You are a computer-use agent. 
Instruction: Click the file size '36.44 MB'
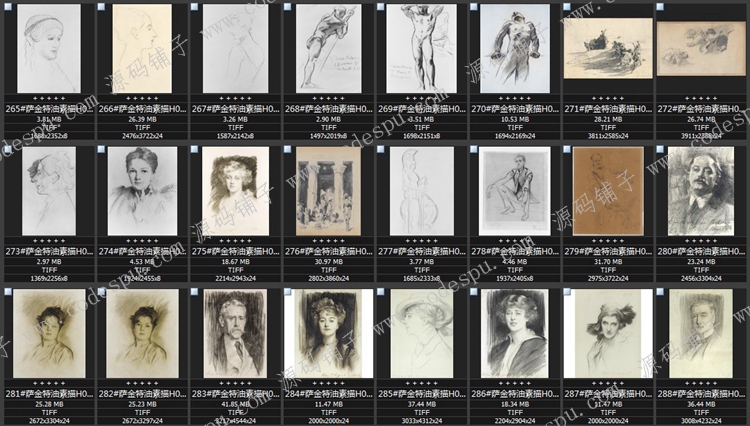point(701,404)
